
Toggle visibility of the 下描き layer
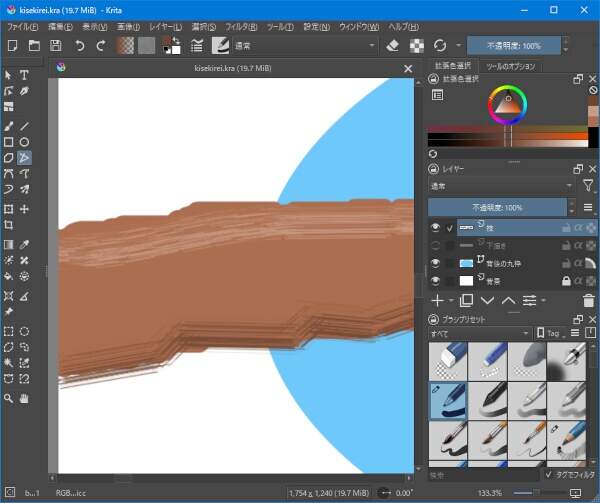[436, 245]
